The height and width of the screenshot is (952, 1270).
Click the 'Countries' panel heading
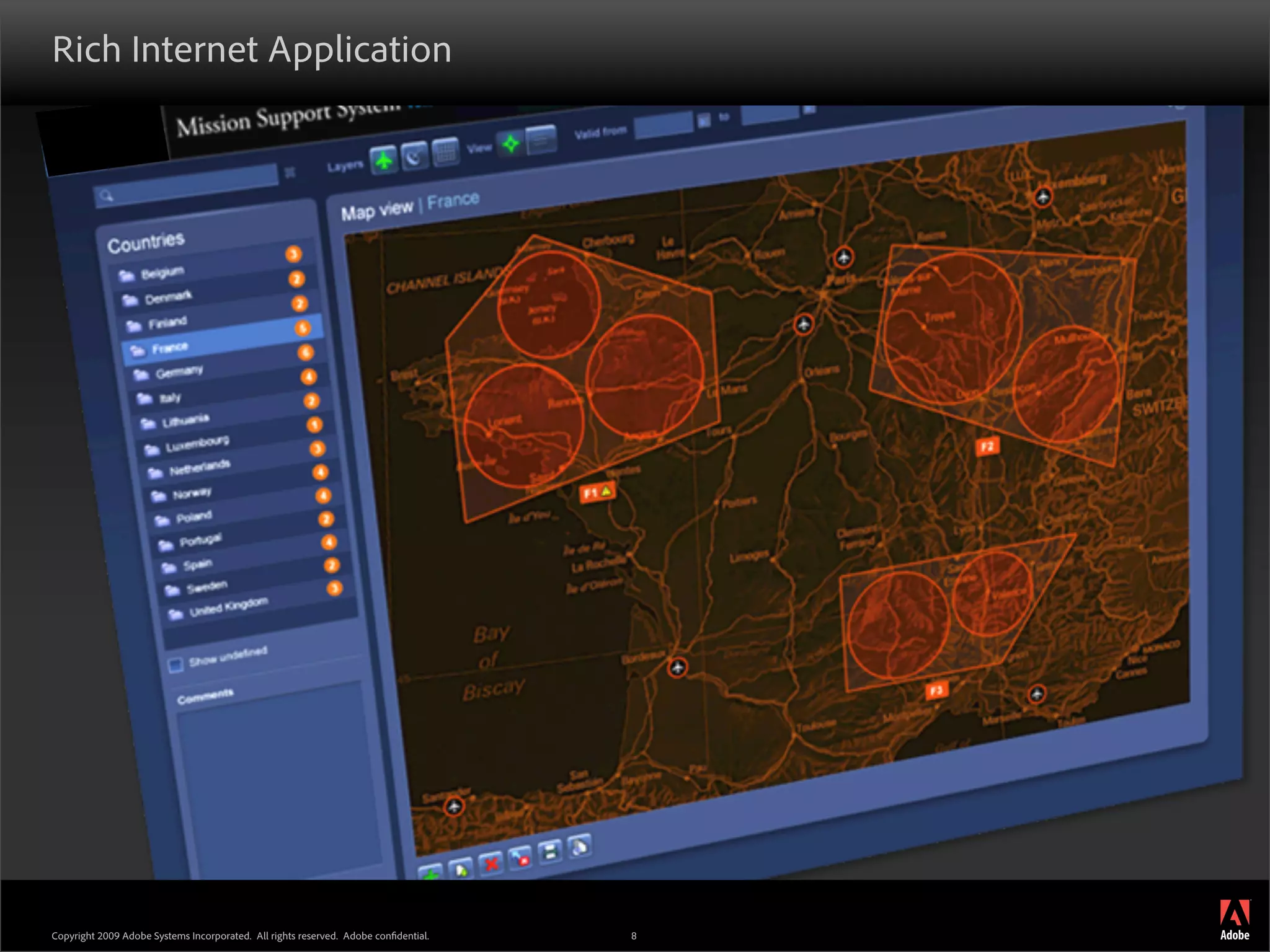pos(146,242)
